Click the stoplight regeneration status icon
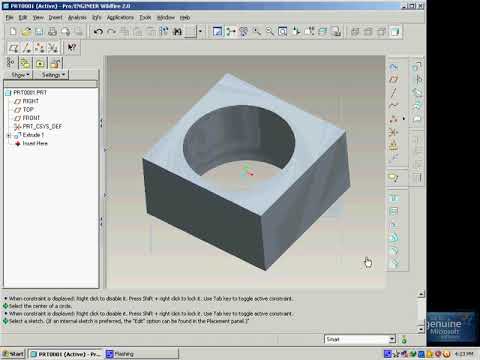The image size is (480, 360). coord(404,339)
